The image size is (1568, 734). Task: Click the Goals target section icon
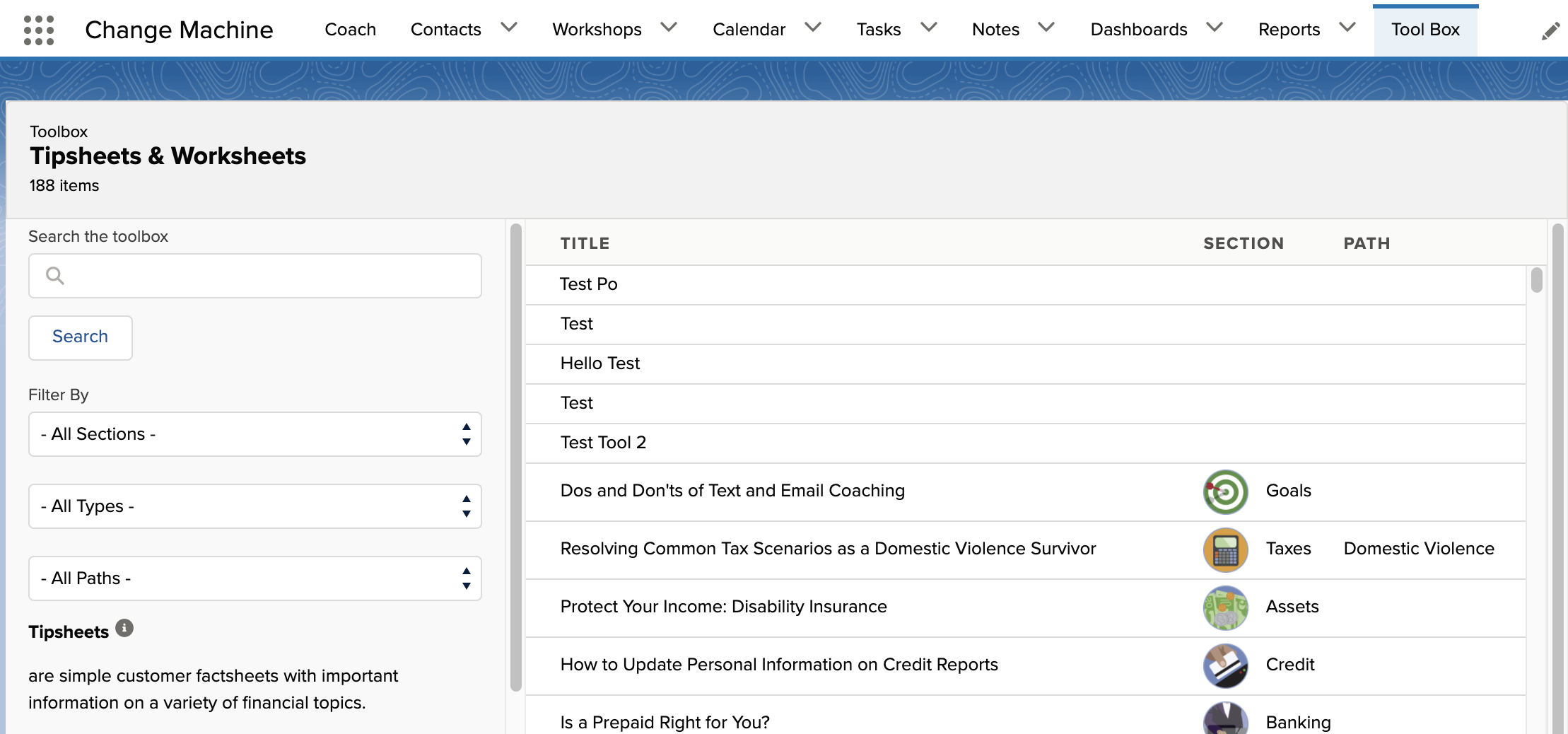(1225, 491)
